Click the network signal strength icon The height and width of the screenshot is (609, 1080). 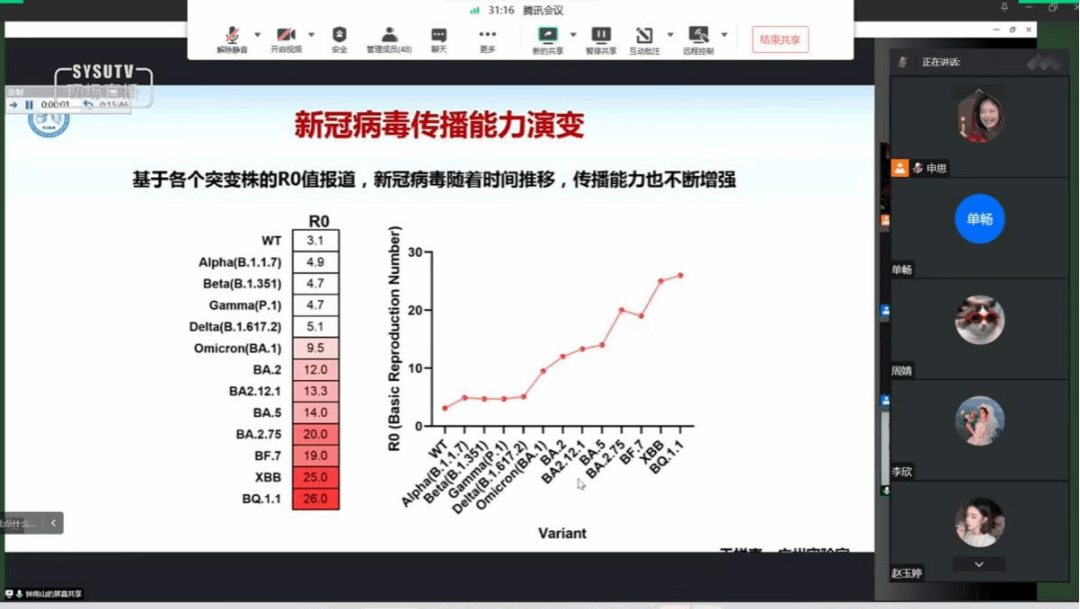coord(475,10)
